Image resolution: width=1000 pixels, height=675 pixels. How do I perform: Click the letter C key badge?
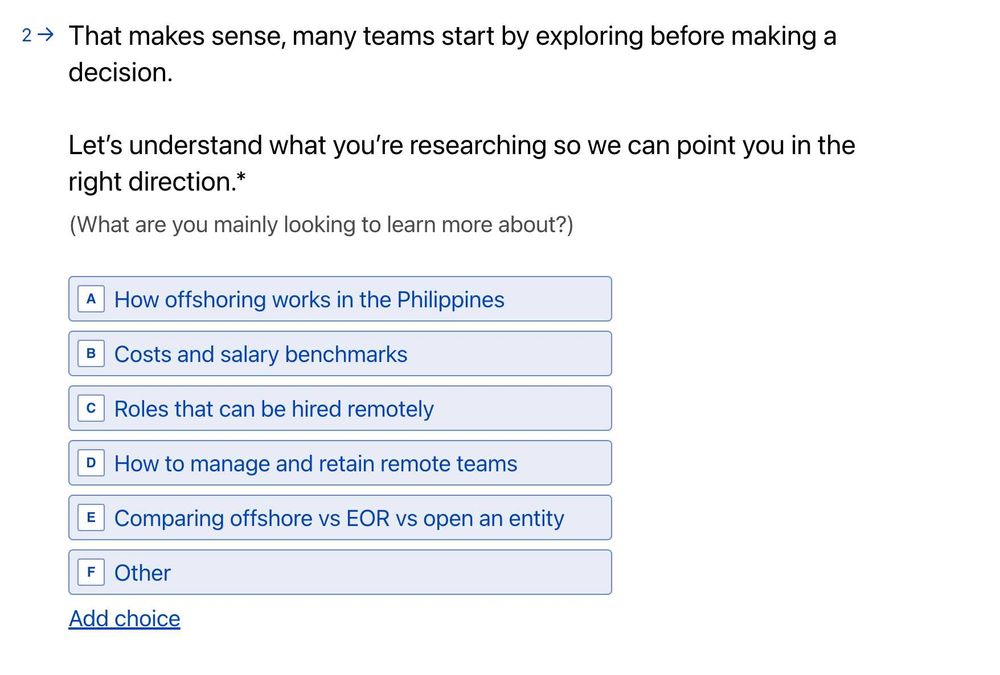coord(91,409)
